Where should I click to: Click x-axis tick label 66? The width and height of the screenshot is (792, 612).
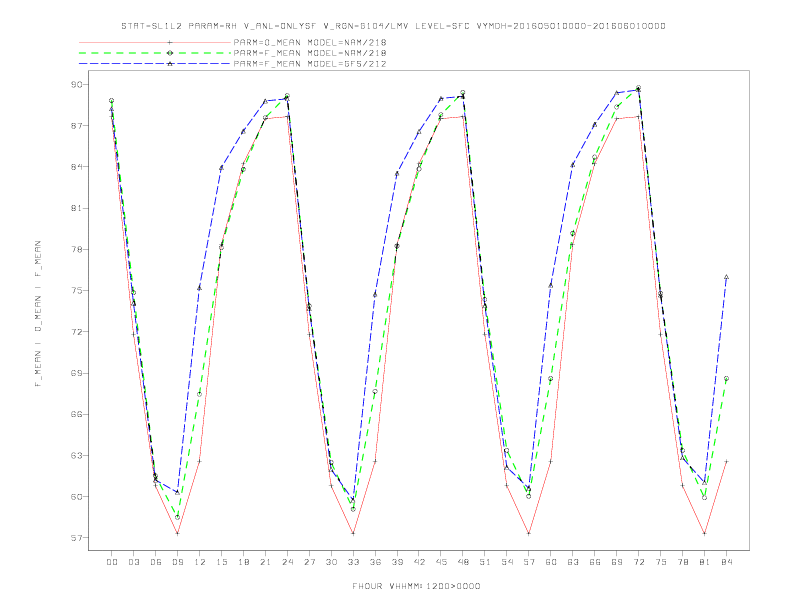(x=595, y=562)
